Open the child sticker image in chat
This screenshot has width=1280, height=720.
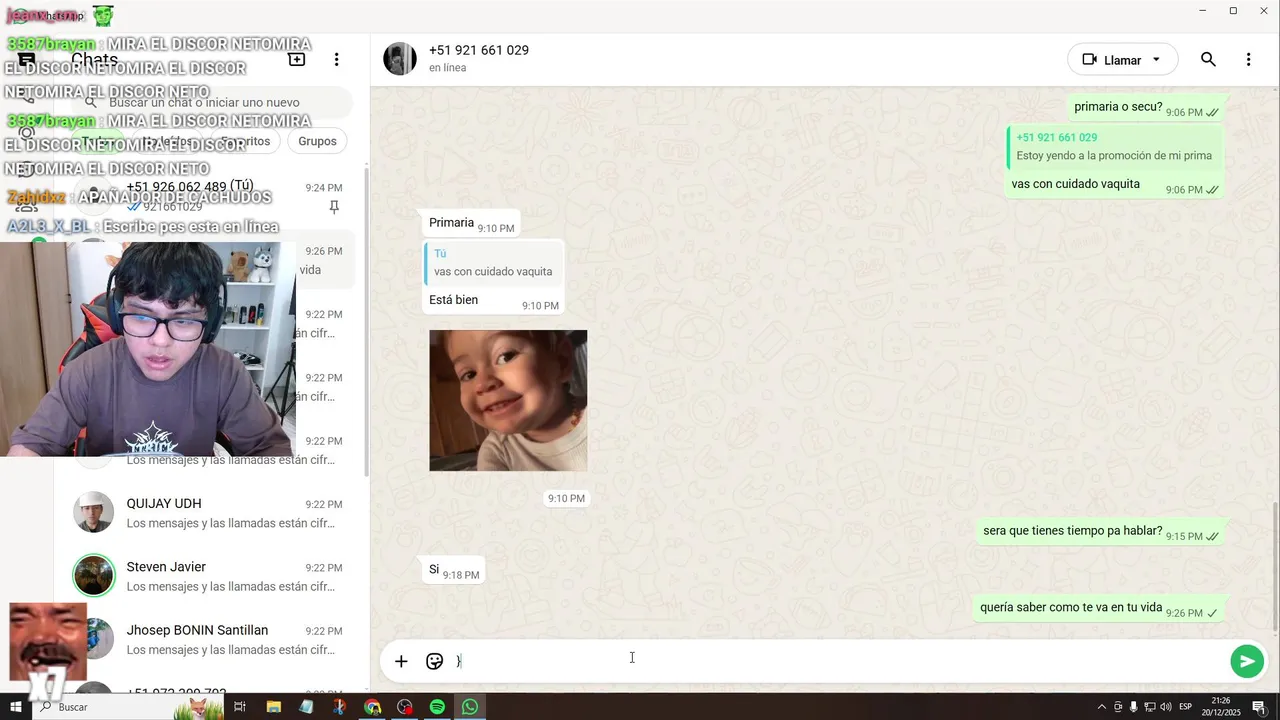click(508, 400)
